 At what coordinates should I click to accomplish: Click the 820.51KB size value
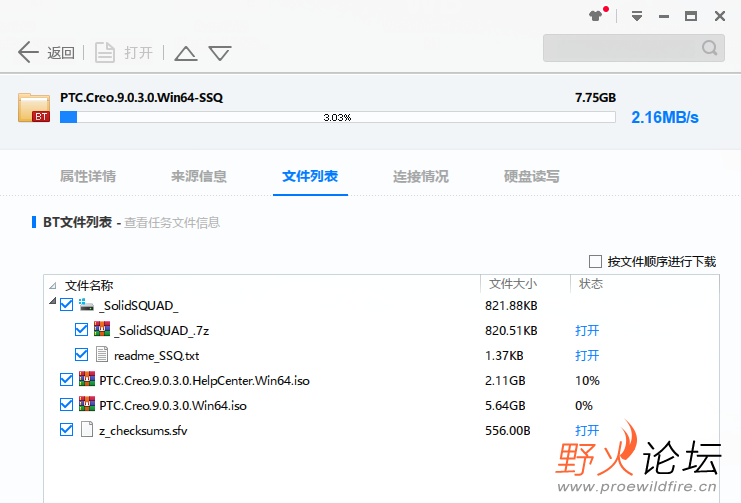pos(511,331)
